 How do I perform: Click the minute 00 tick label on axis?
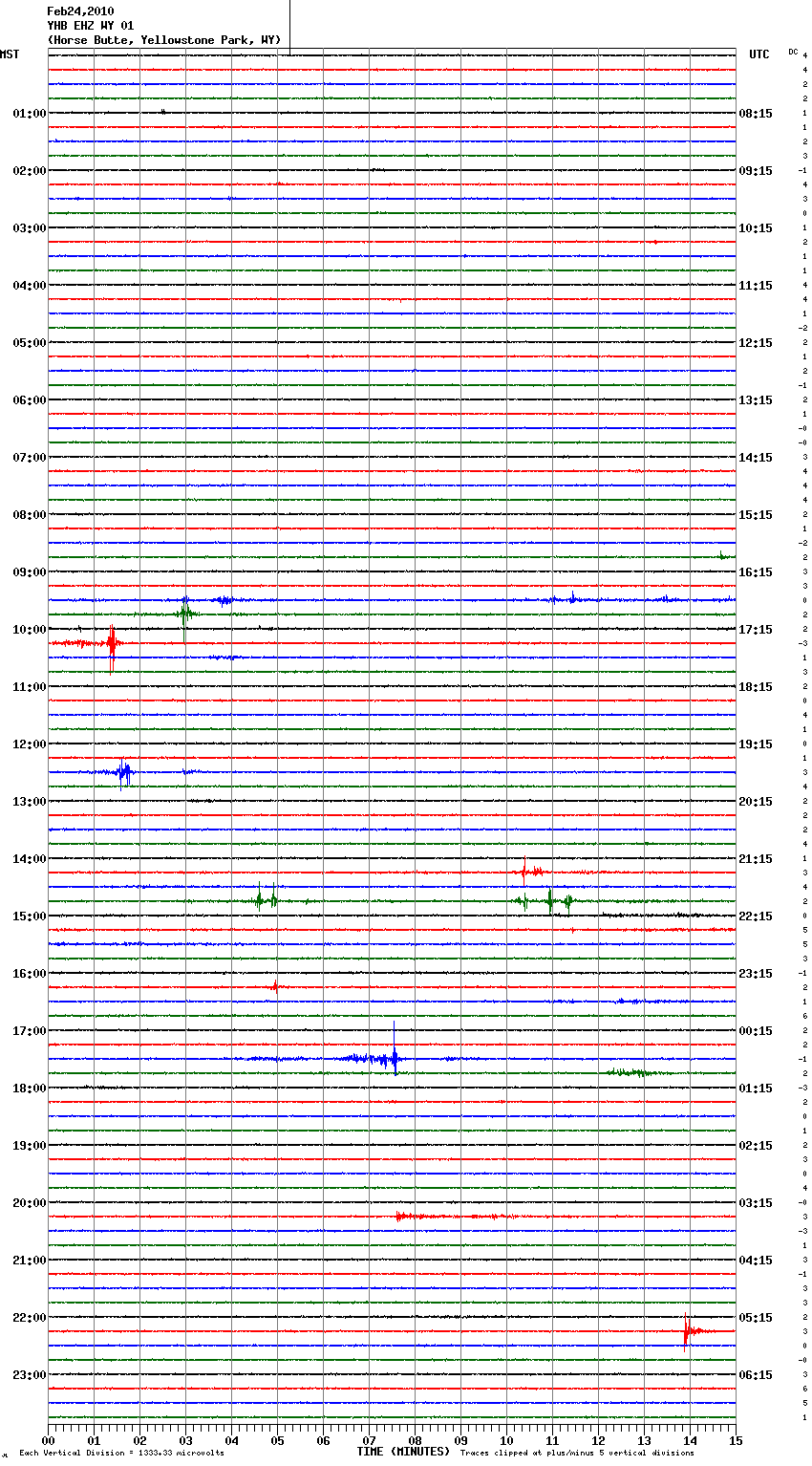point(48,1440)
